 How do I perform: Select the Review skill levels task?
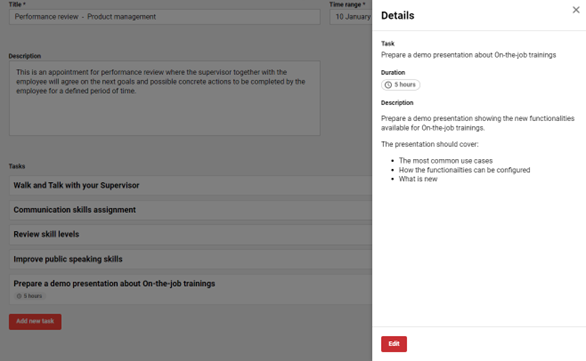tap(191, 234)
